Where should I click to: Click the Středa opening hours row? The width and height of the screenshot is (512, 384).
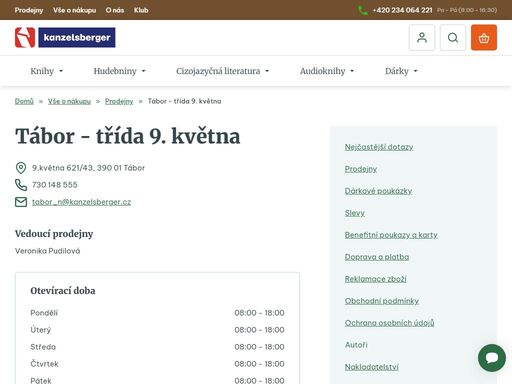pos(157,347)
